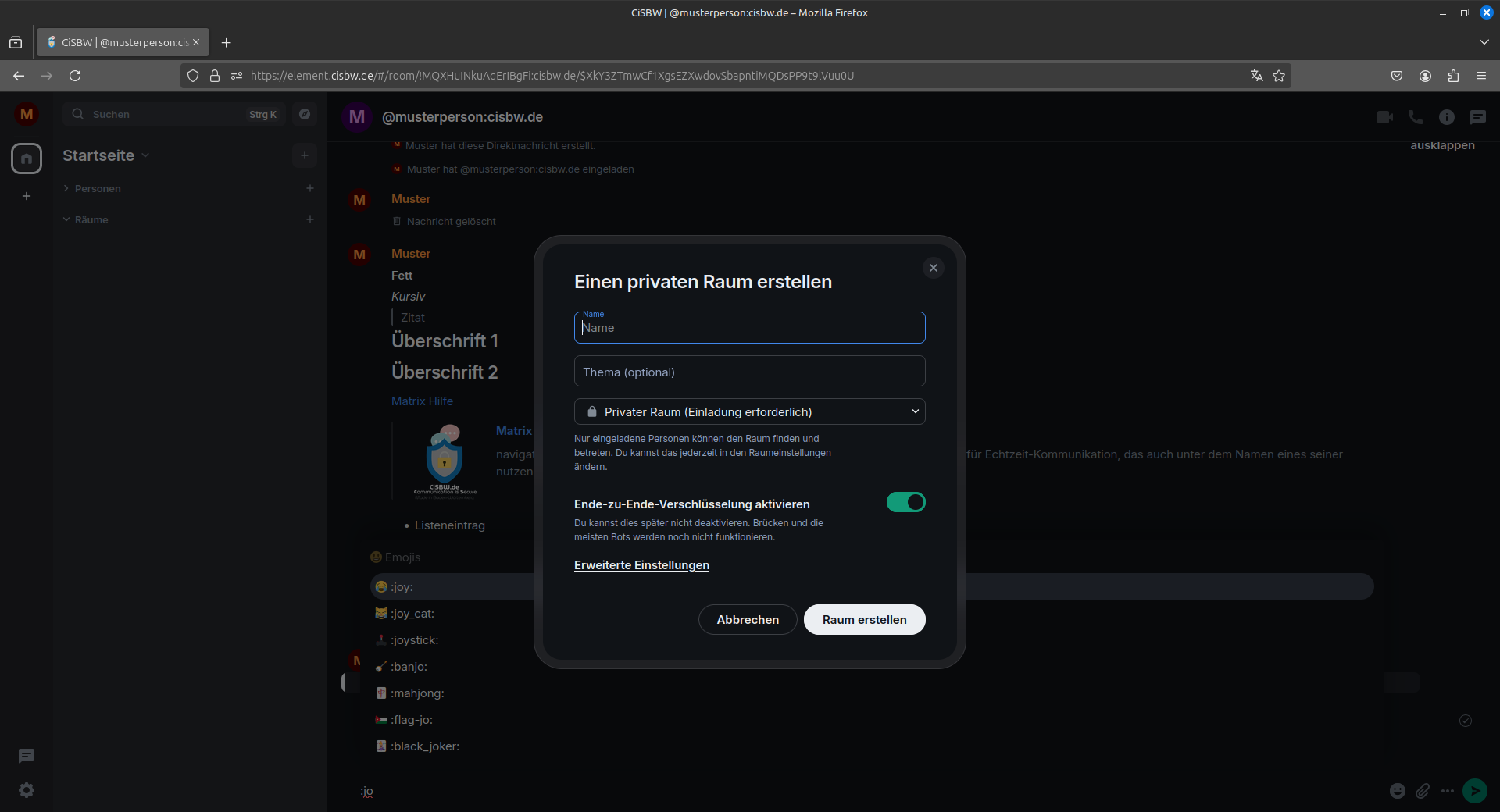Collapse the Räume section
Screen dimensions: 1500x812
click(x=91, y=220)
